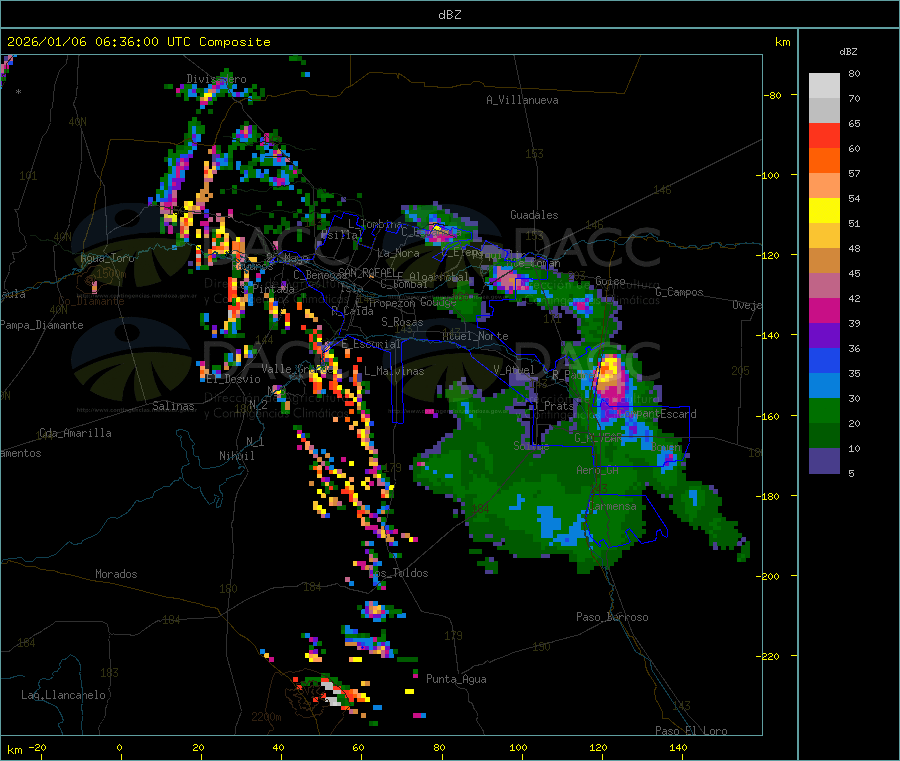
Task: Select the dark orange 57-60 dBZ swatch
Action: [x=824, y=161]
